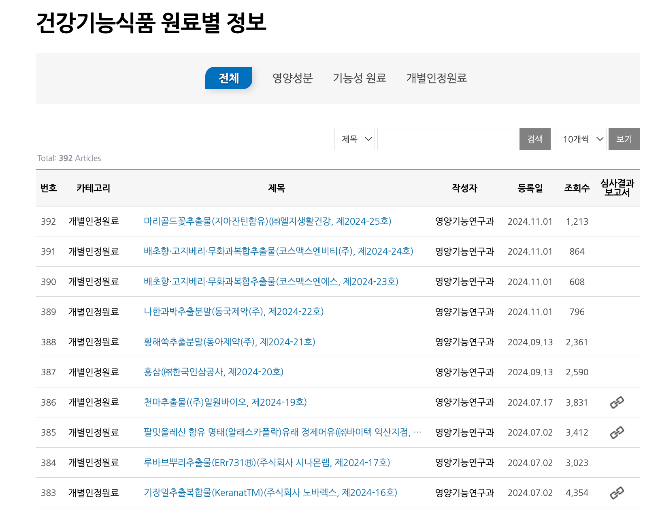
Task: Open article 홍삼 한국인삼공사 제2024-20호
Action: [x=213, y=372]
